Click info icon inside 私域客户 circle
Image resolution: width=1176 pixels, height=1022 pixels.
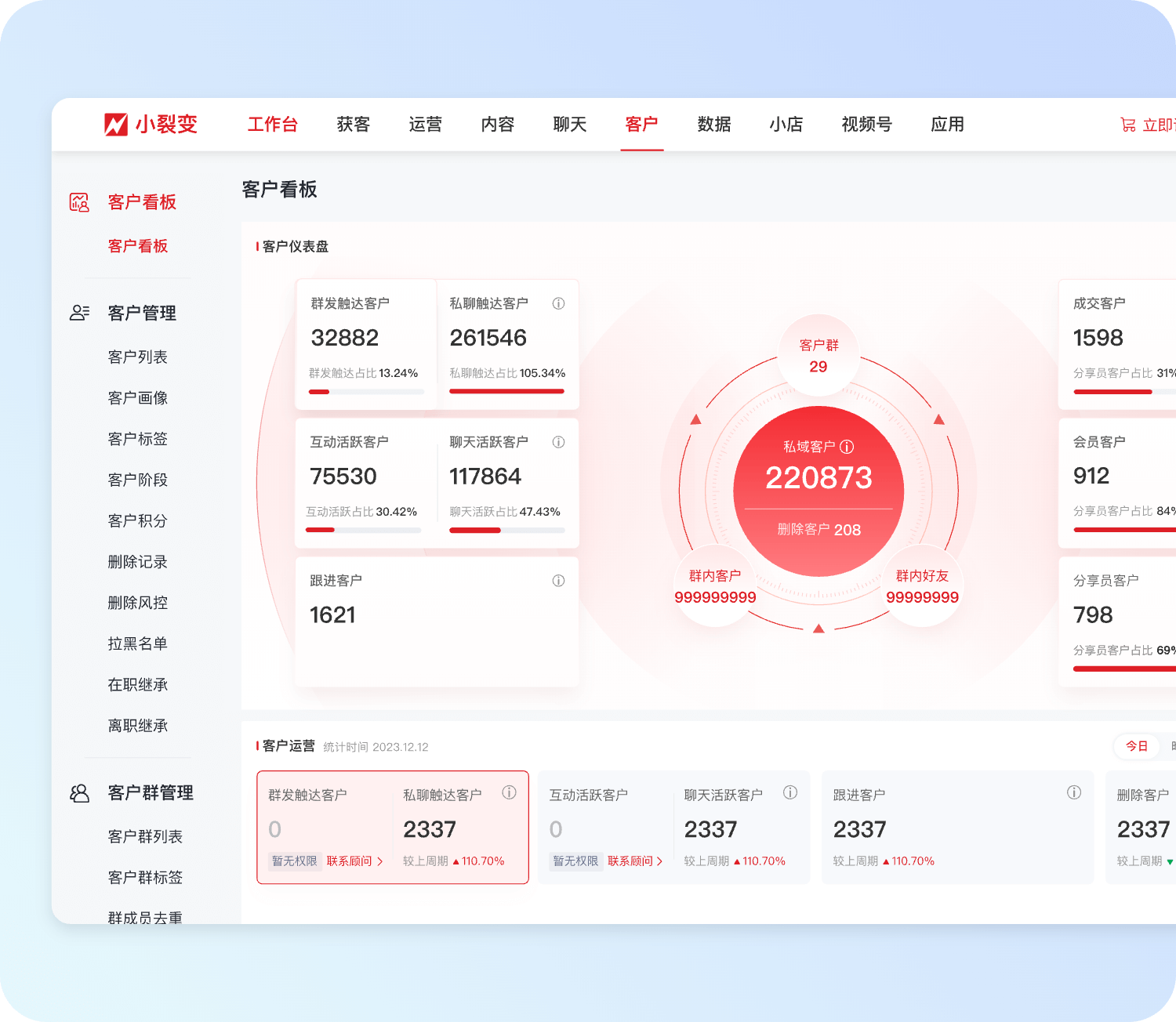847,447
